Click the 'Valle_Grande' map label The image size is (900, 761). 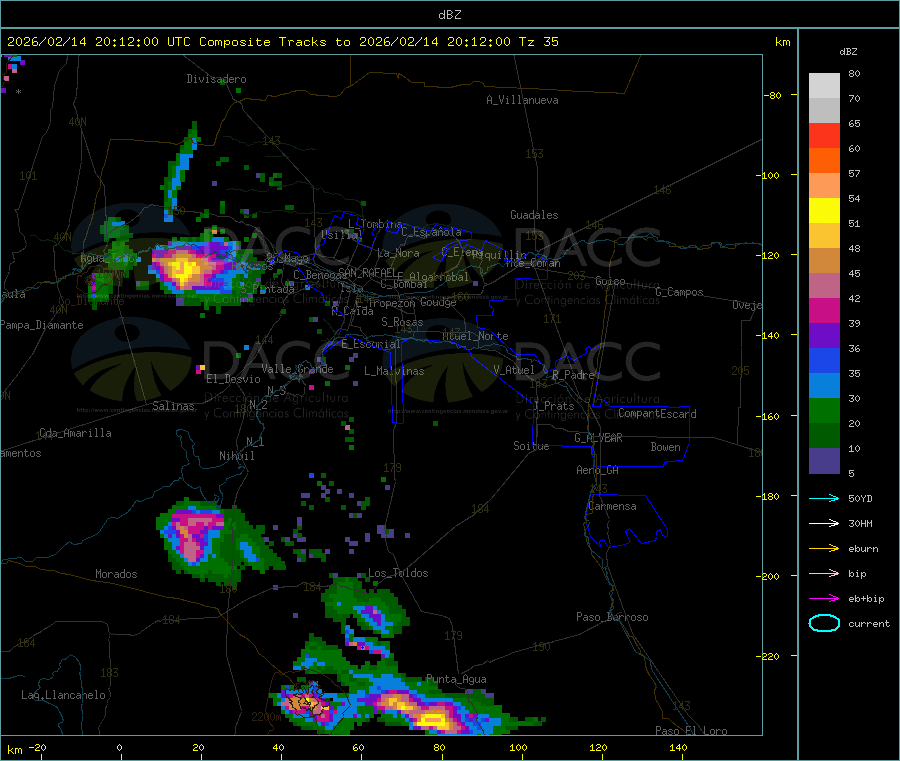coord(297,369)
